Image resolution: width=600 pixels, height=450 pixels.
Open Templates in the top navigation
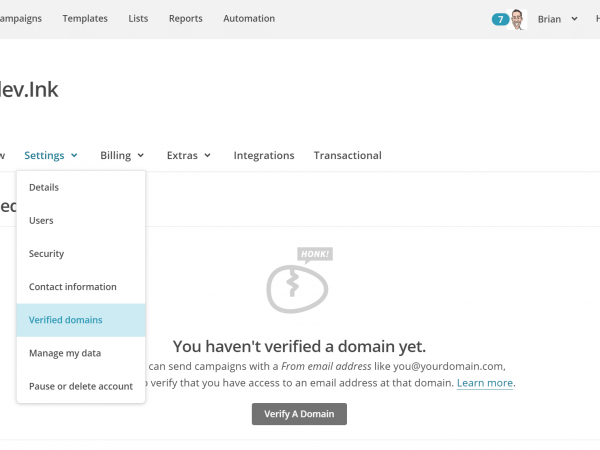tap(87, 19)
